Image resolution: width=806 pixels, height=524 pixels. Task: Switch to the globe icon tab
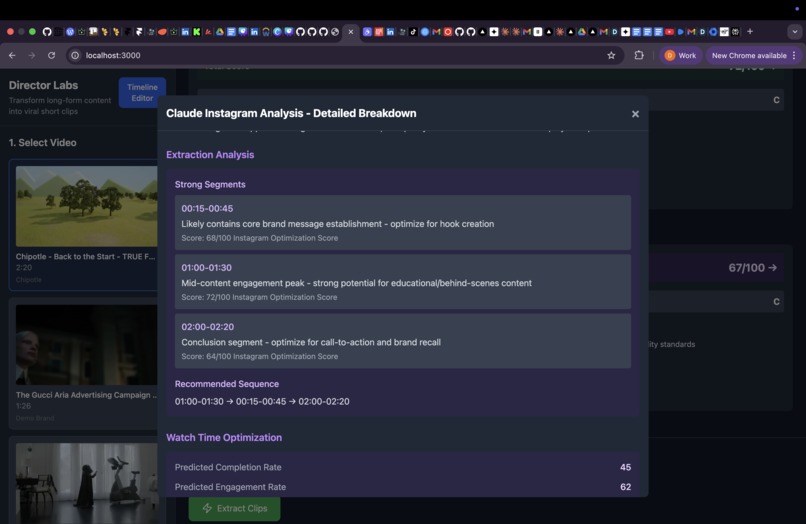(335, 32)
